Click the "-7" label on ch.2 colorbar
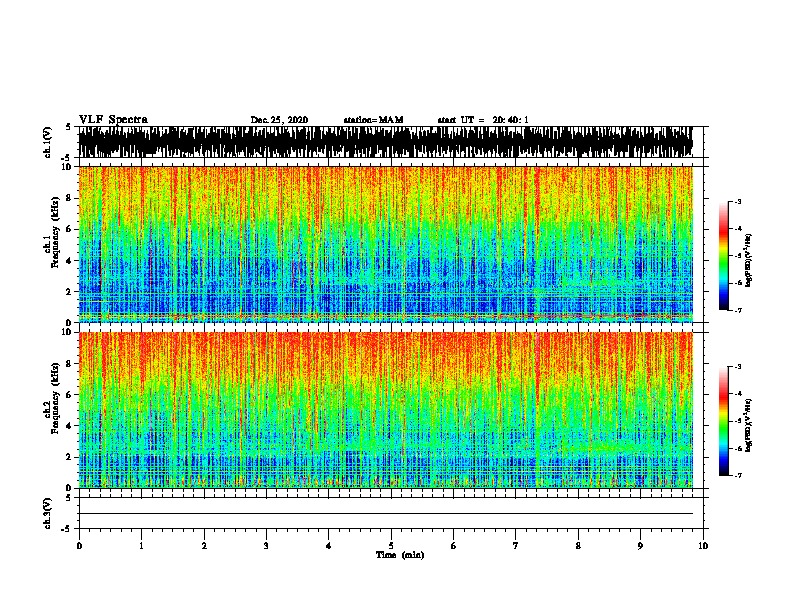792x612 pixels. point(738,476)
